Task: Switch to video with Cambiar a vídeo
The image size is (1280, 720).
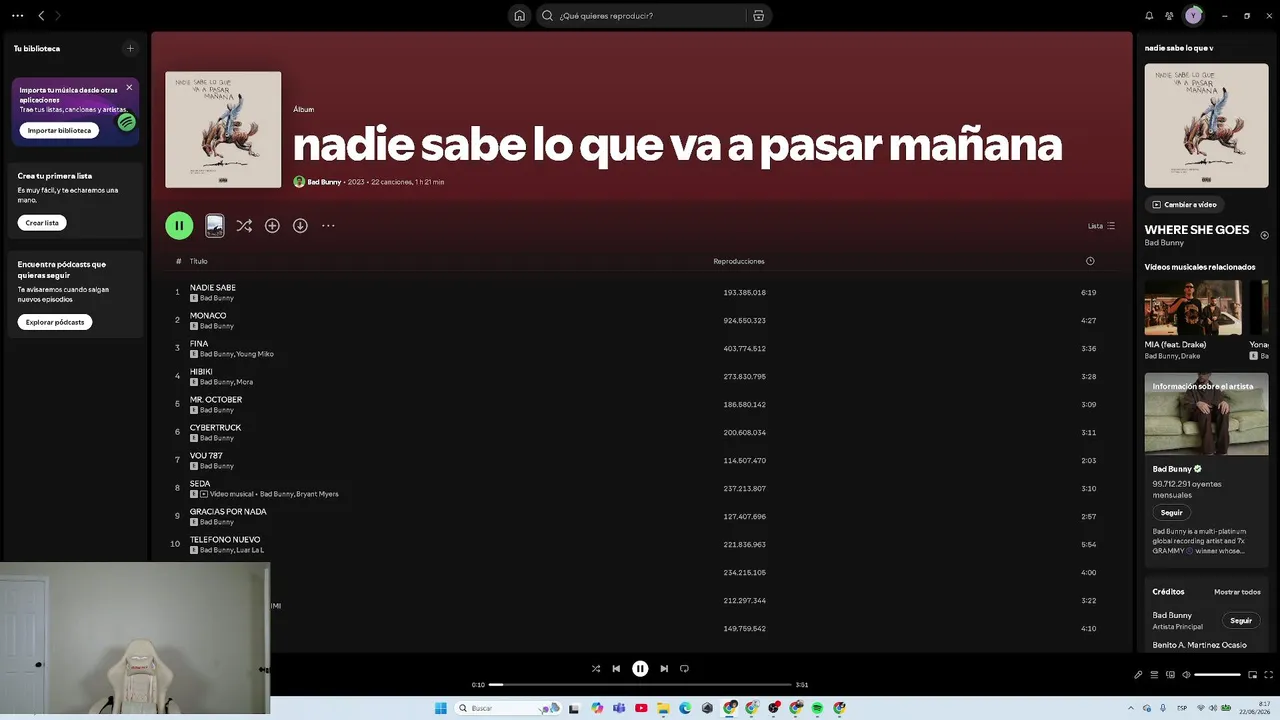Action: [1184, 205]
